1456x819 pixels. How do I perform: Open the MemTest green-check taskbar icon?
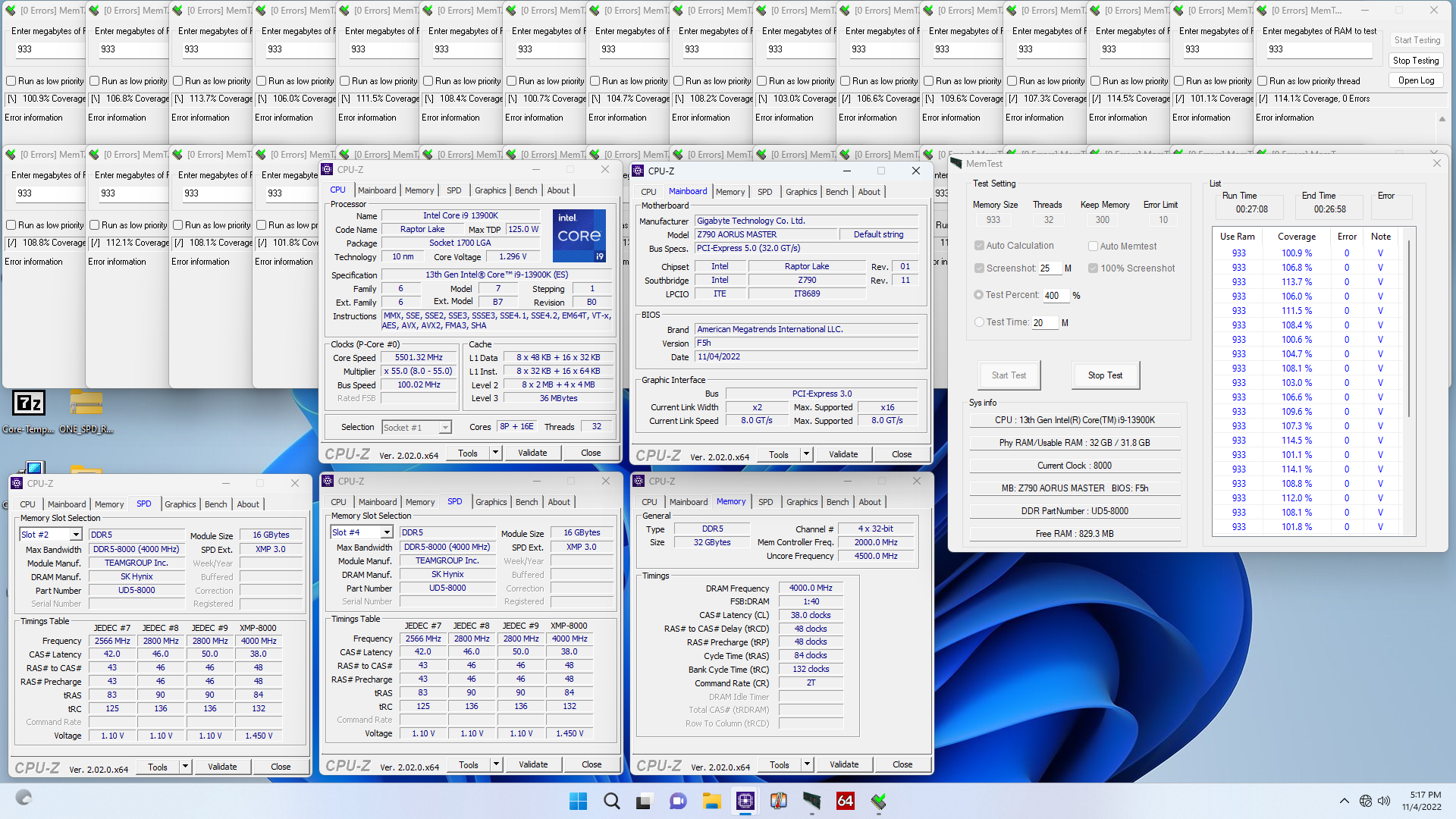878,801
